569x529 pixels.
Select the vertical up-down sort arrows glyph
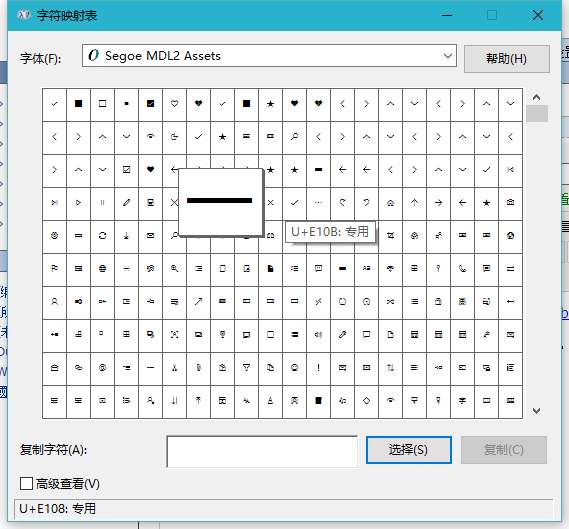(390, 368)
